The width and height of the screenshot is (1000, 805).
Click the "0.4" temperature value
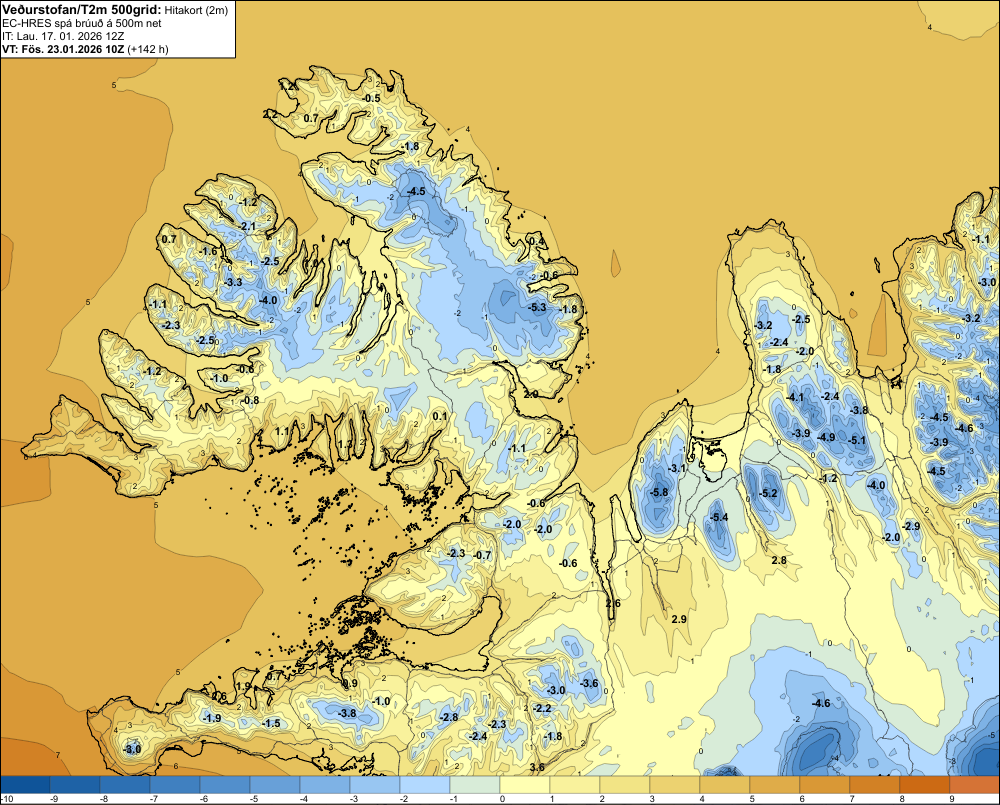pos(537,241)
